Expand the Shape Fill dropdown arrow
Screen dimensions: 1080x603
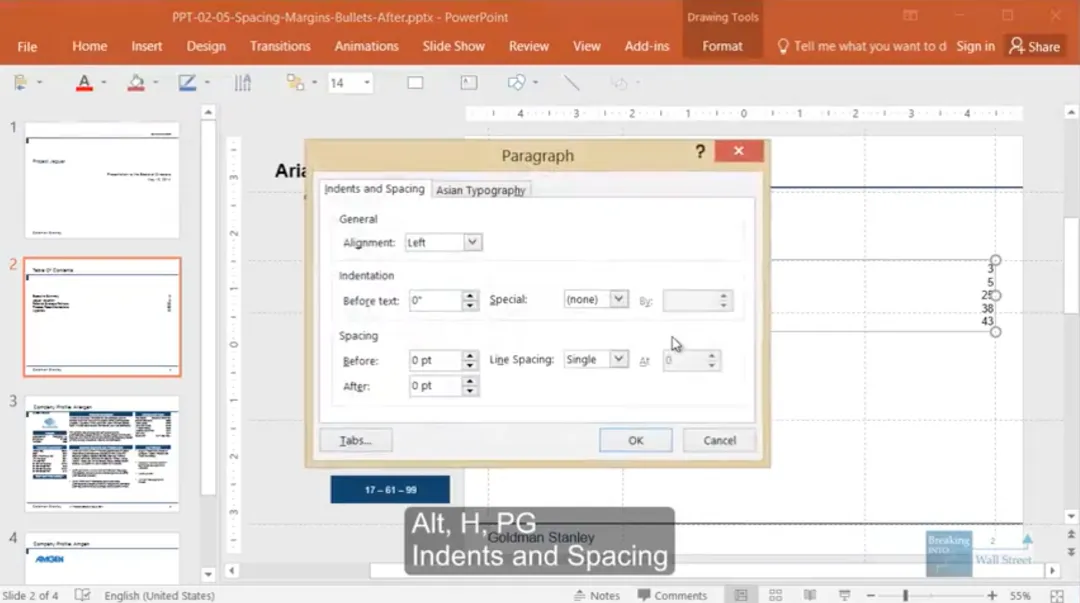point(155,83)
